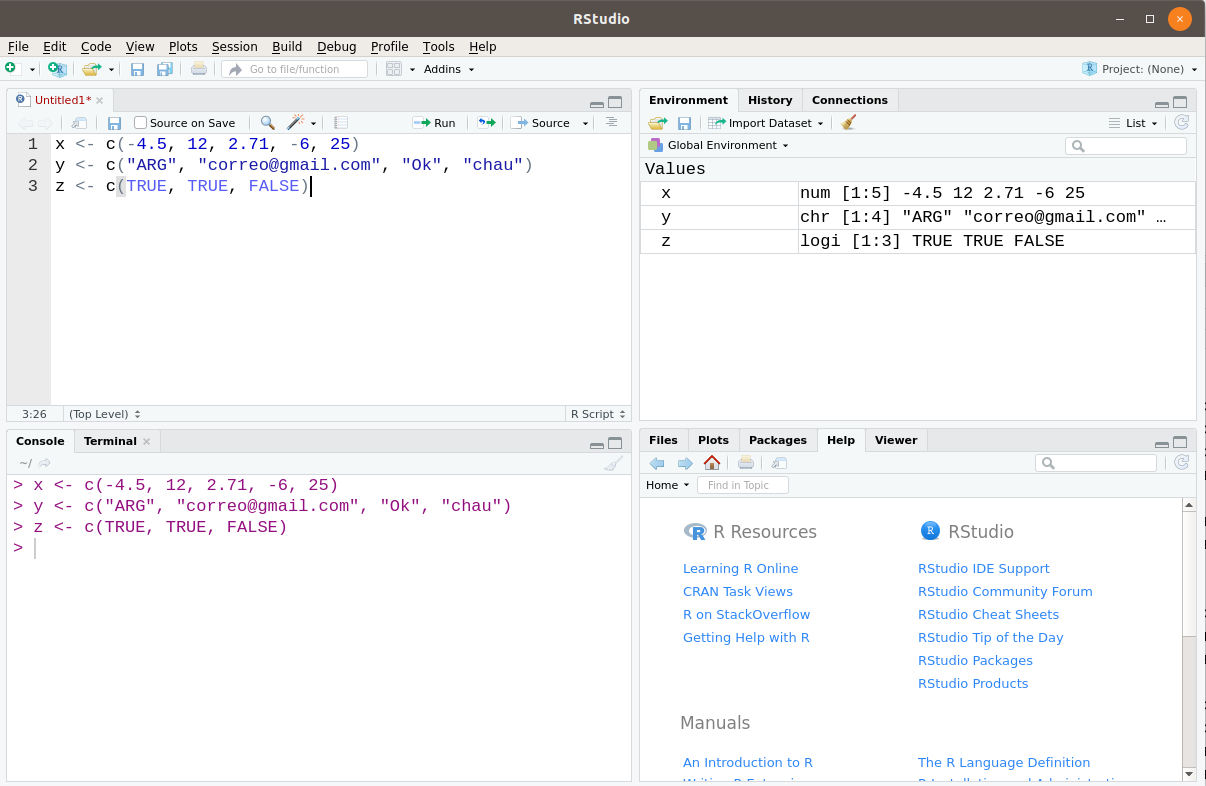Go back in Help pane
Viewport: 1206px width, 786px height.
[657, 463]
